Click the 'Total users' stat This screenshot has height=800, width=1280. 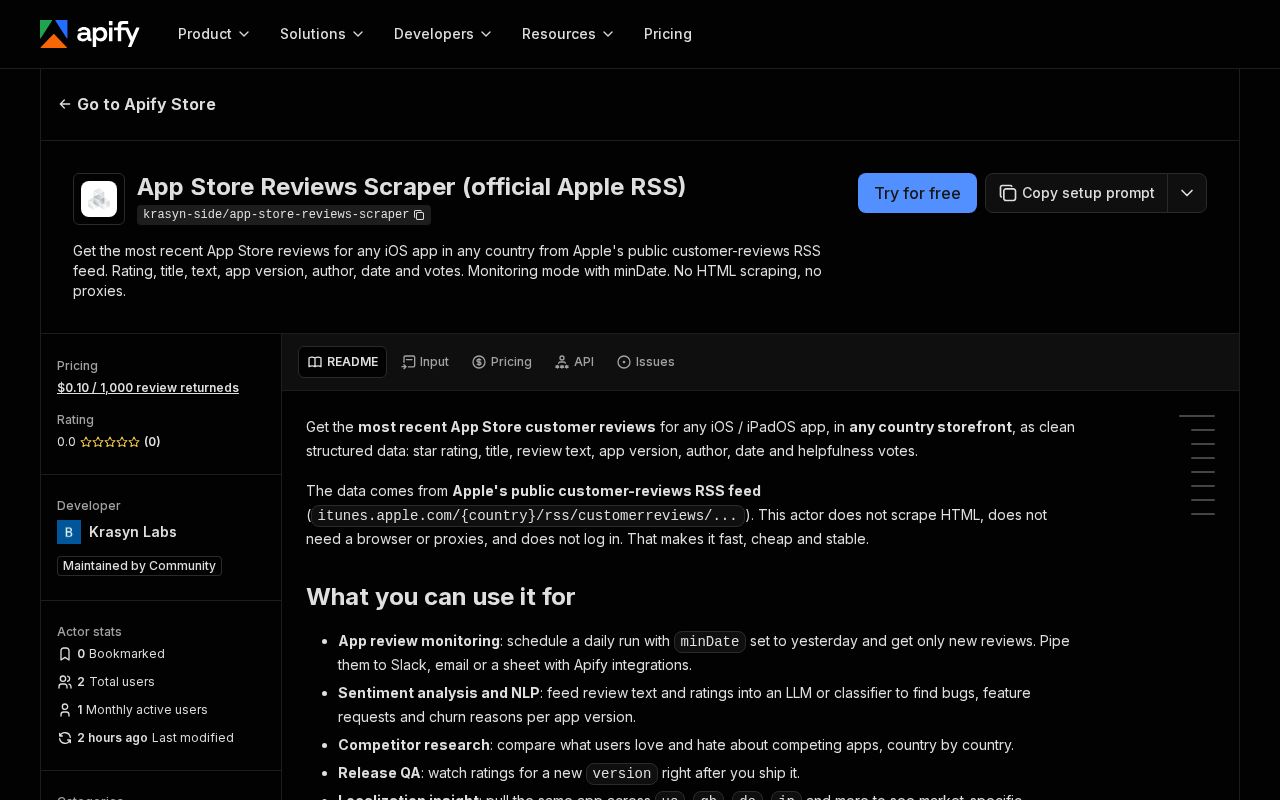click(106, 682)
